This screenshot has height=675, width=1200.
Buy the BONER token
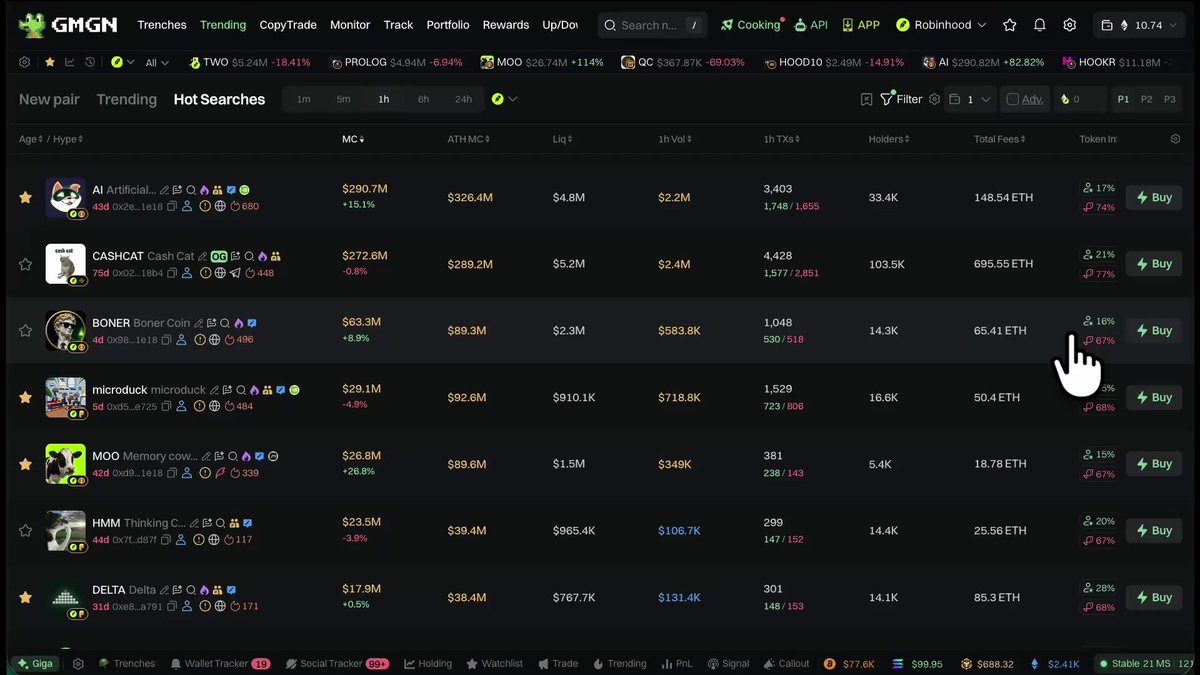1153,331
